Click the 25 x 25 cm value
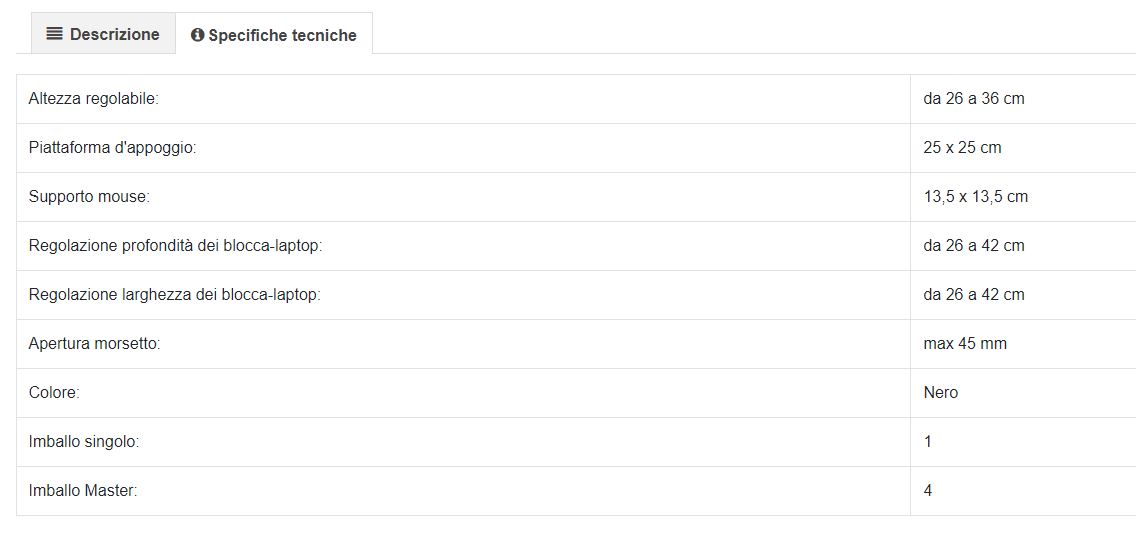 pos(962,148)
